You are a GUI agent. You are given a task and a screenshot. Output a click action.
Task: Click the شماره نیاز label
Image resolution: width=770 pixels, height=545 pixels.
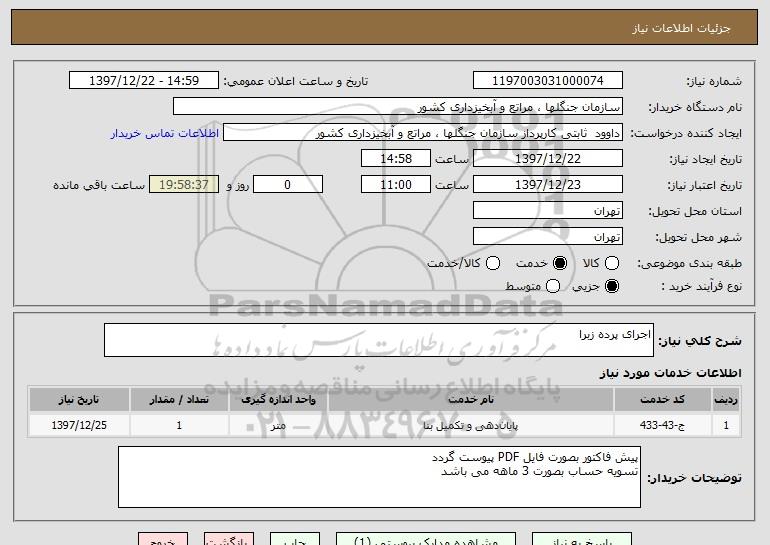714,81
